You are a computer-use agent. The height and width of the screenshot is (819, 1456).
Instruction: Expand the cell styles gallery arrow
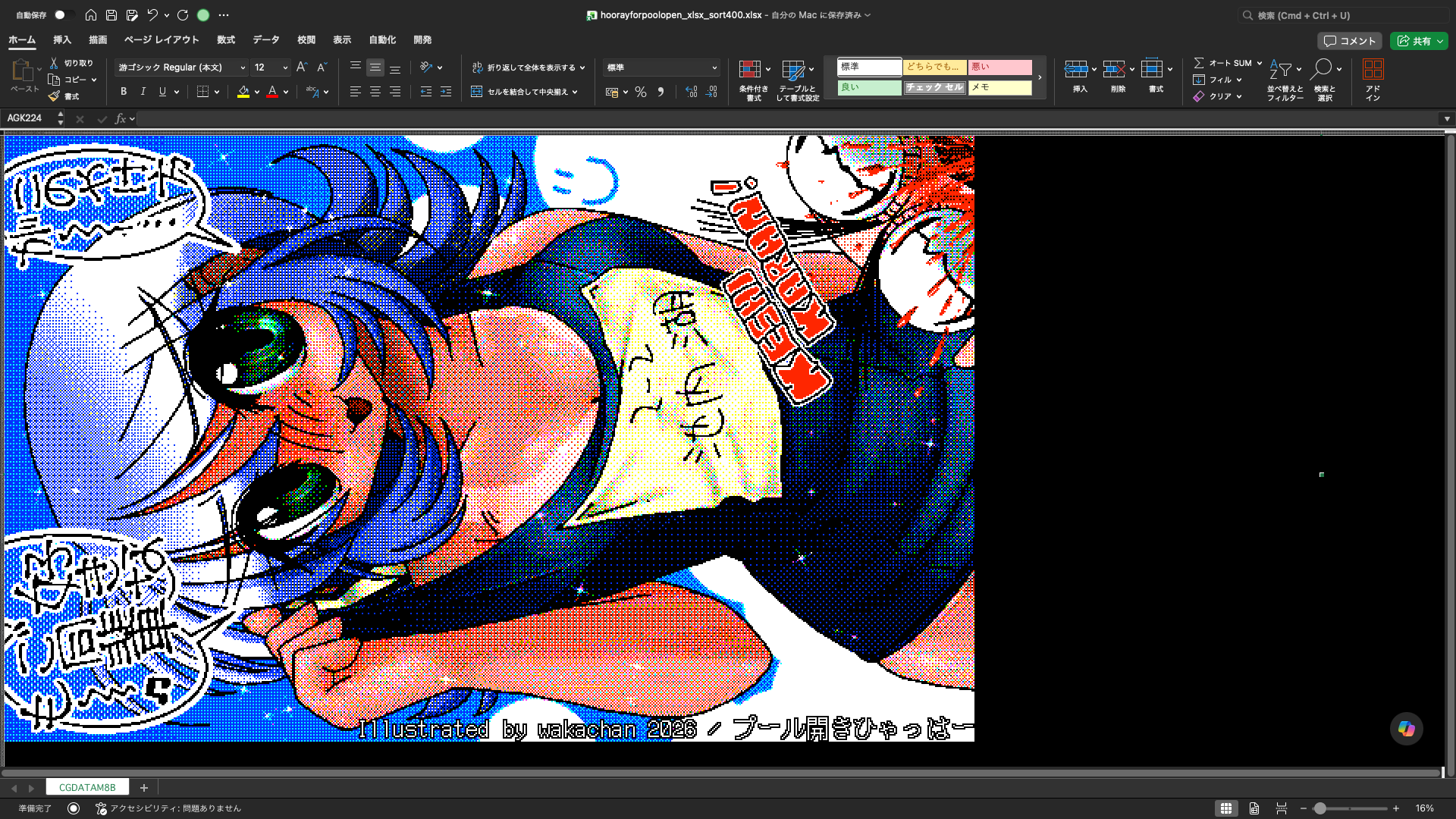(1040, 77)
